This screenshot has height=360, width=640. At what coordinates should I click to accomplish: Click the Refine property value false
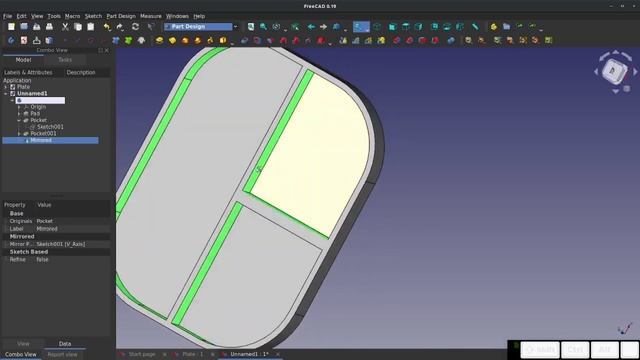[42, 260]
